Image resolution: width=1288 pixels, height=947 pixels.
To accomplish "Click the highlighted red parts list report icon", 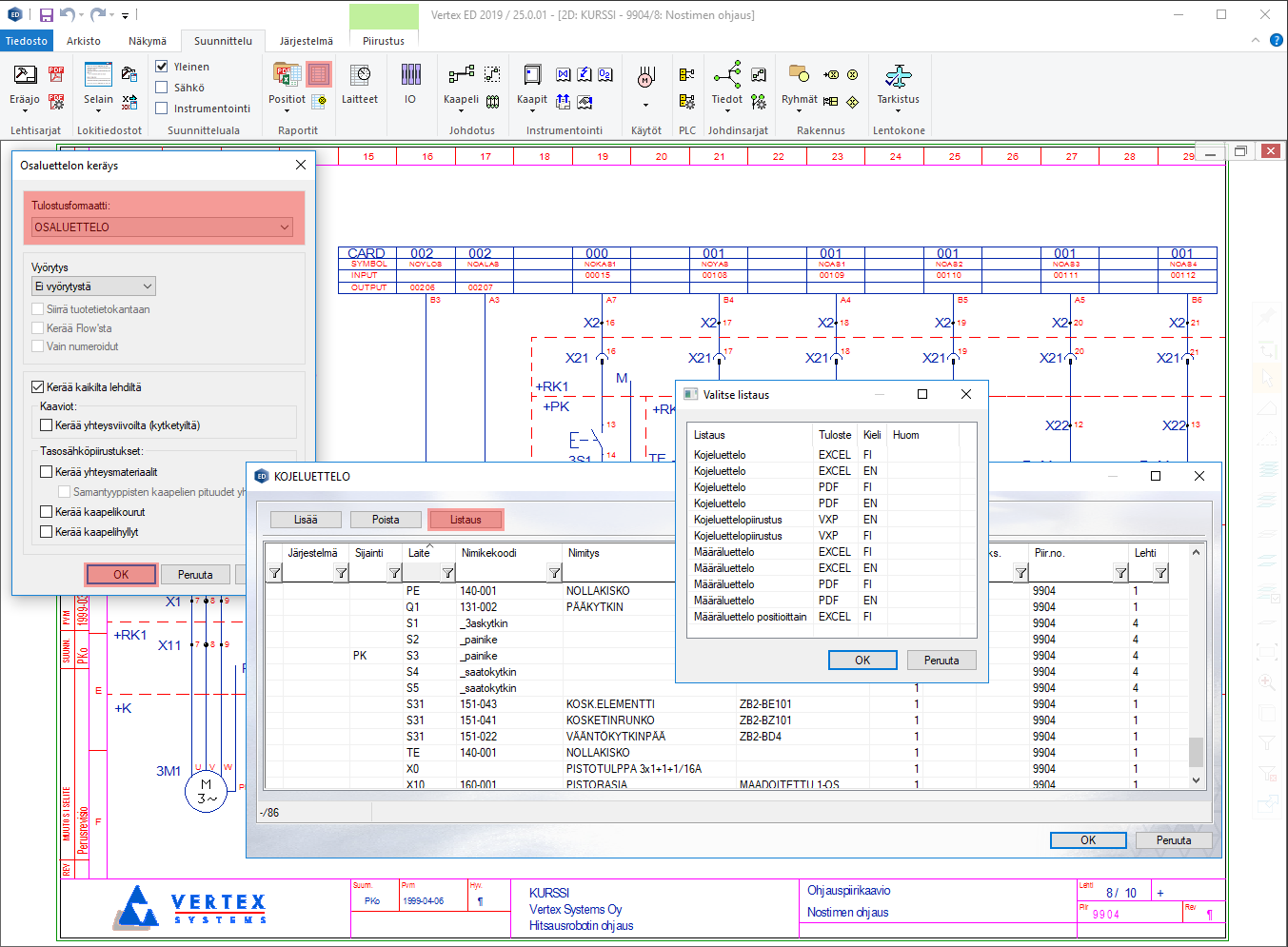I will pos(319,74).
